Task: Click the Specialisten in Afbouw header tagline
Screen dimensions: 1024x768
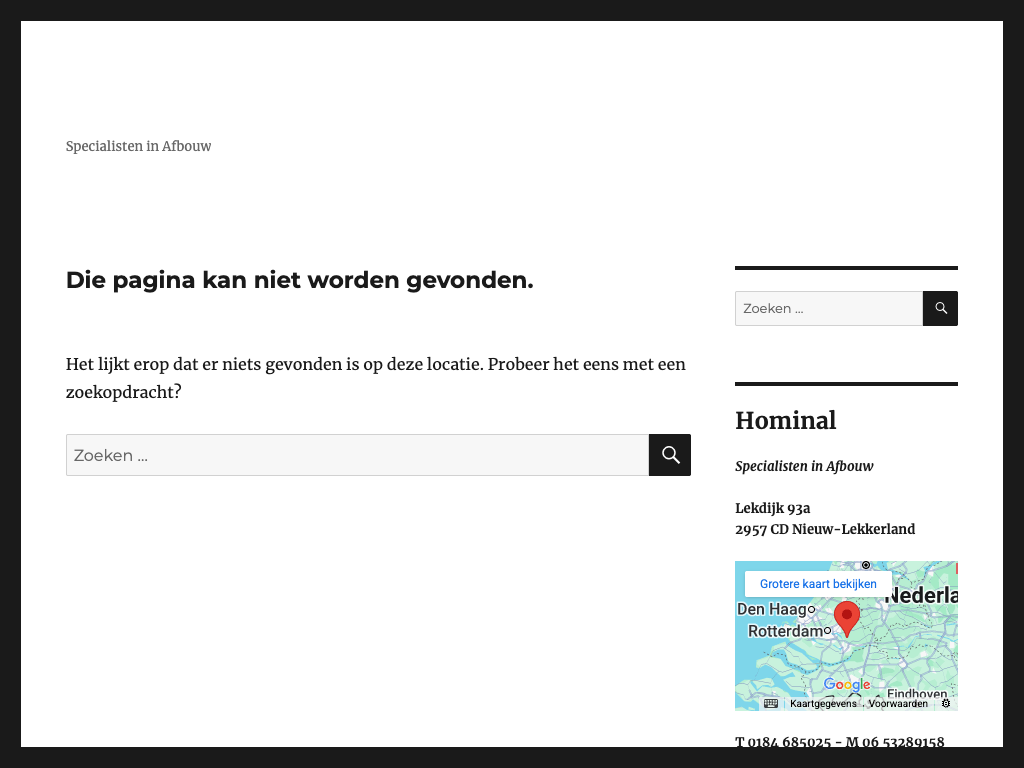Action: pos(138,146)
